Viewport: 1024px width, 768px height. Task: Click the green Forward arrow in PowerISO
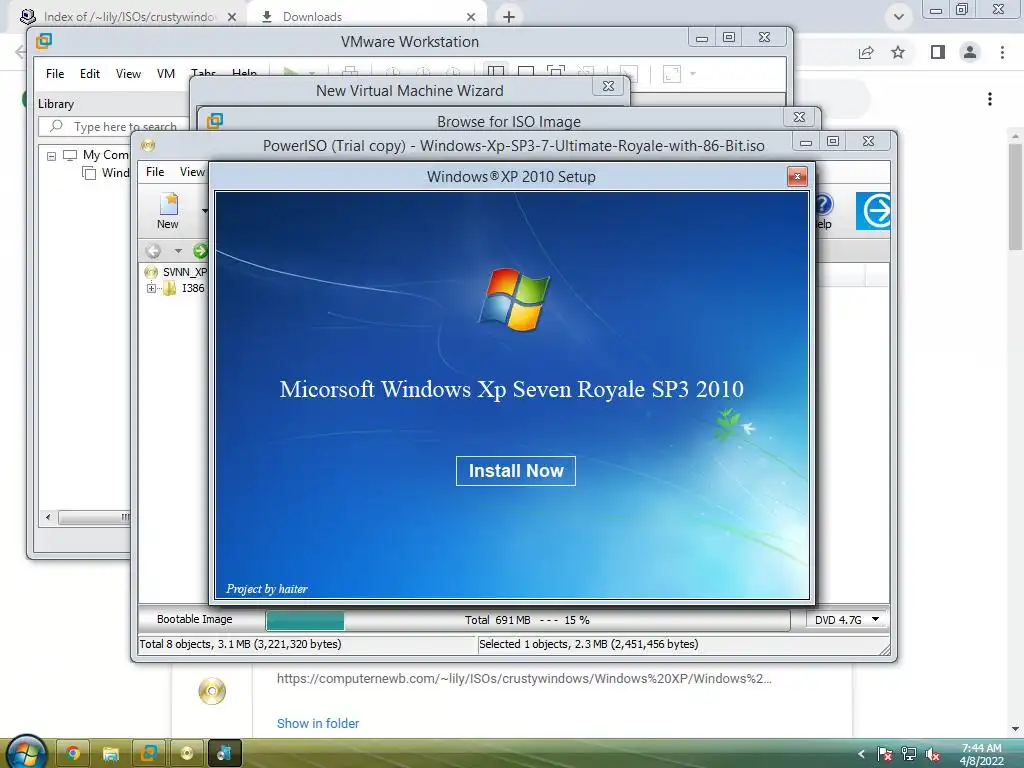tap(200, 251)
